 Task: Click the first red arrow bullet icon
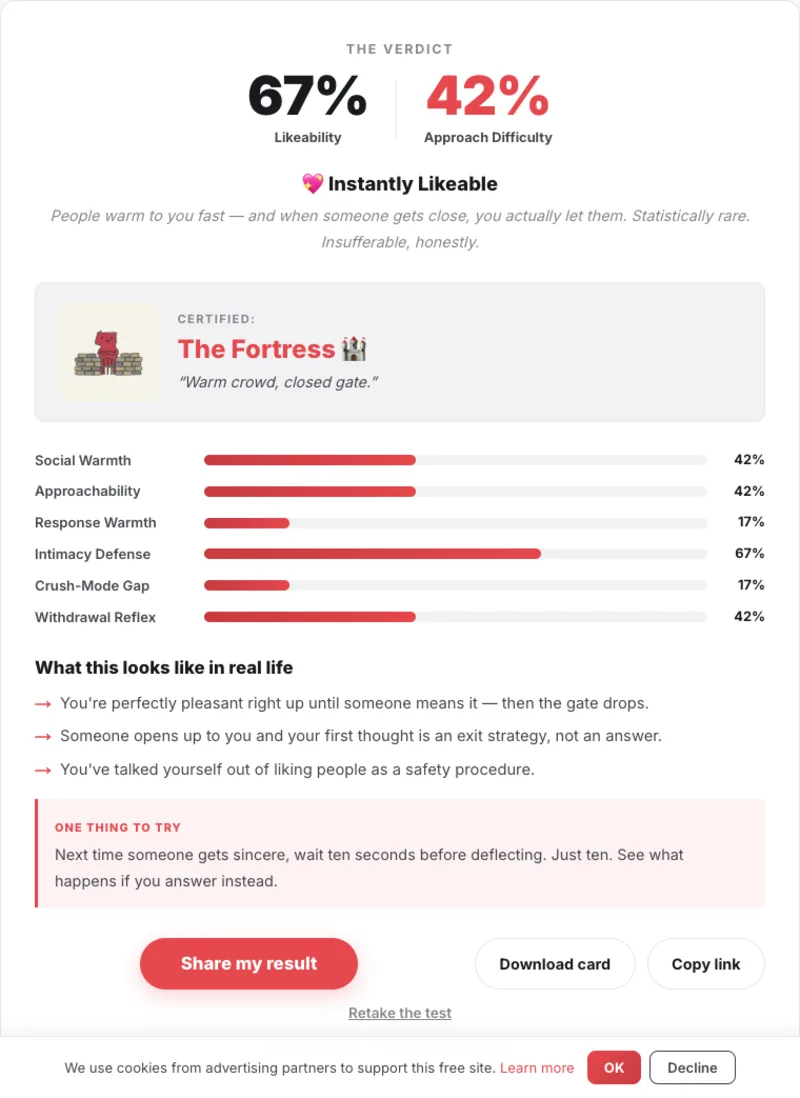click(x=43, y=704)
